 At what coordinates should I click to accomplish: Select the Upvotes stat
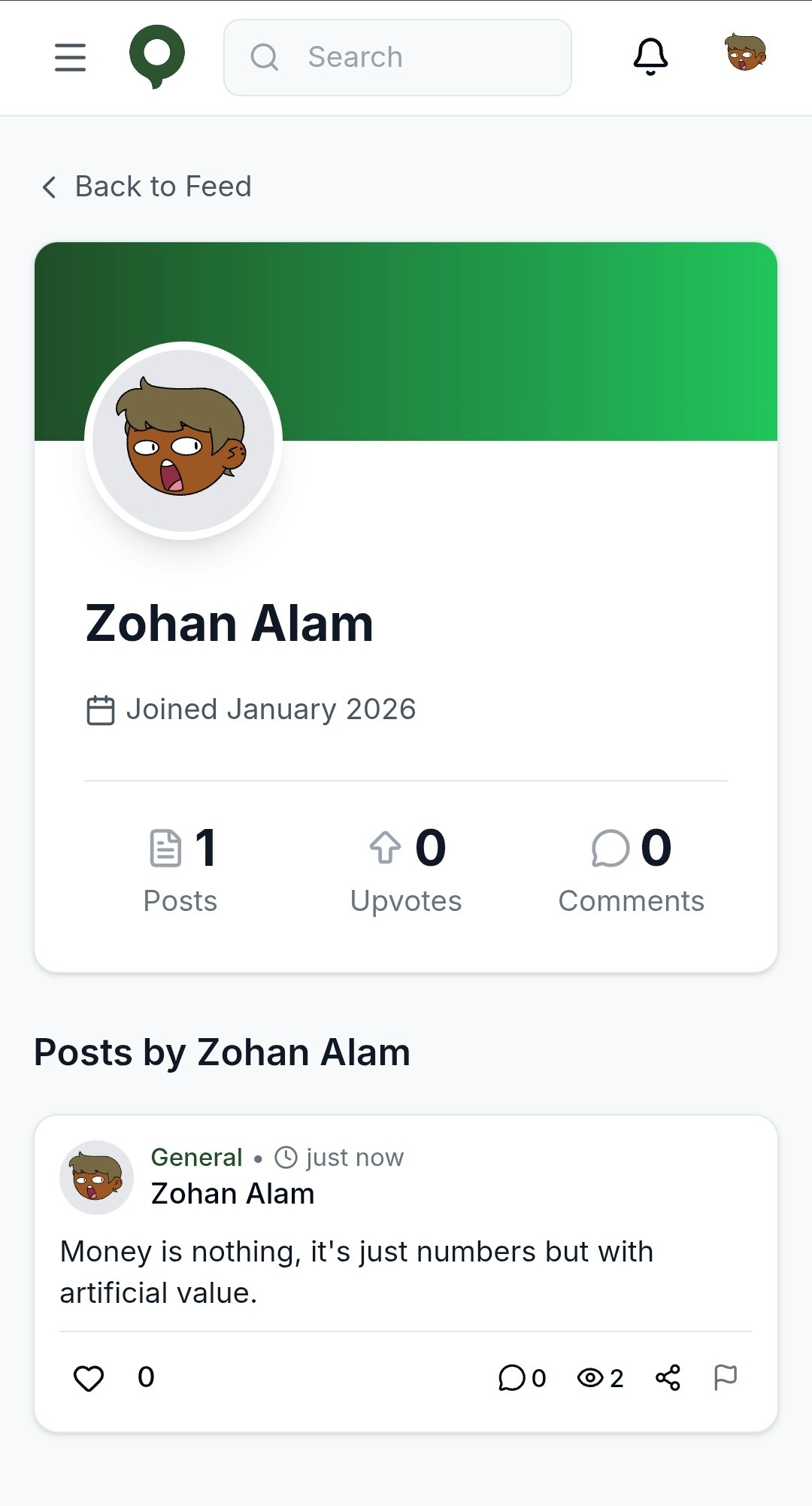tap(406, 869)
